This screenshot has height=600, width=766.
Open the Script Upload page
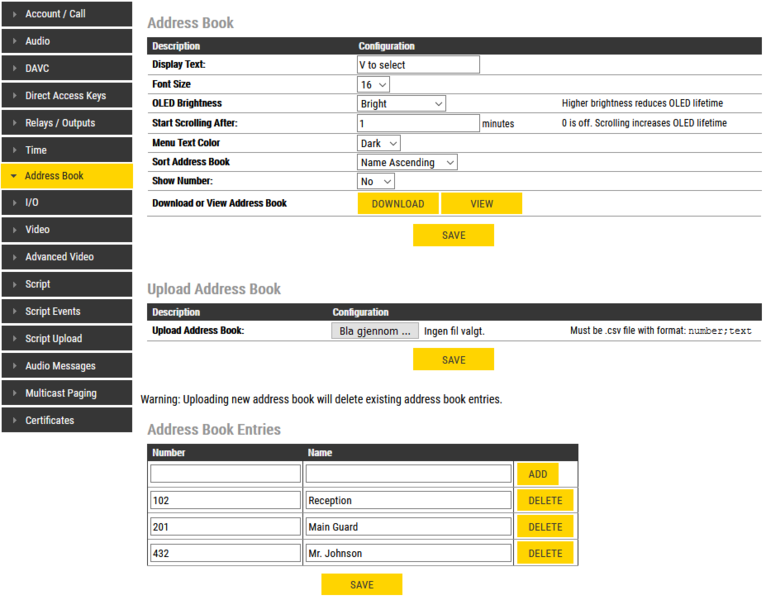(67, 339)
